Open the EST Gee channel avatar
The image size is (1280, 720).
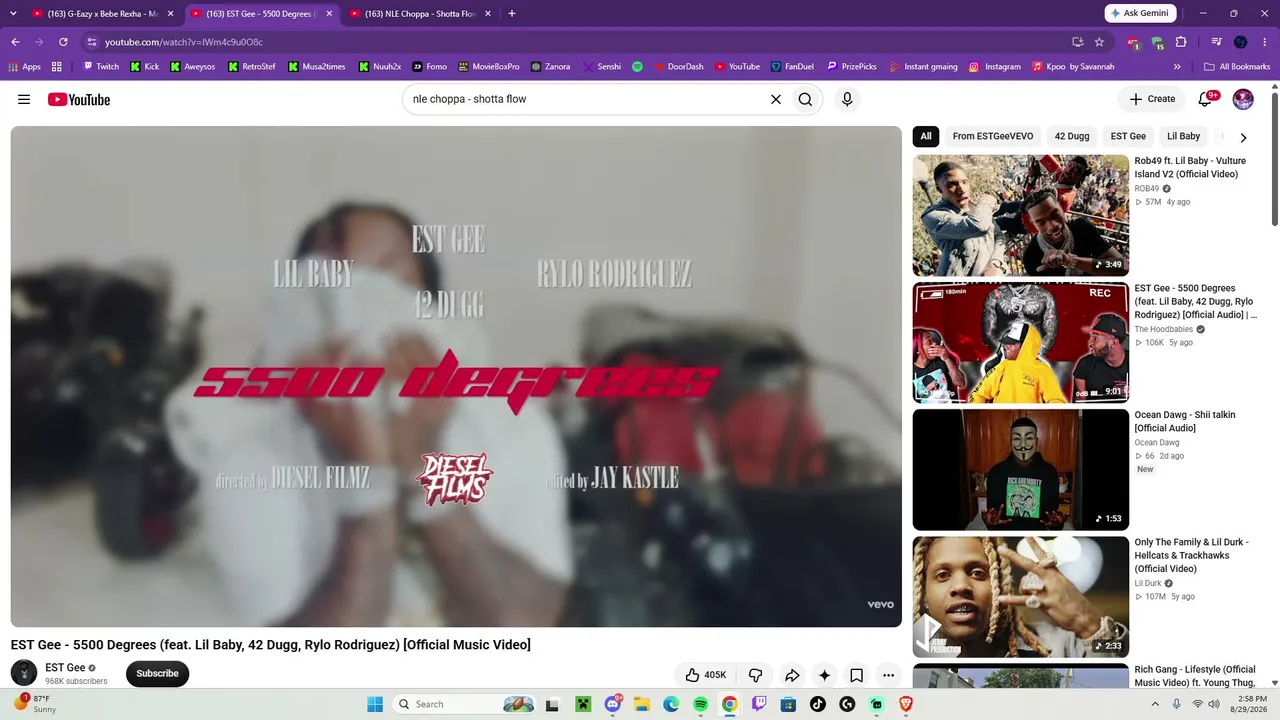(x=24, y=673)
